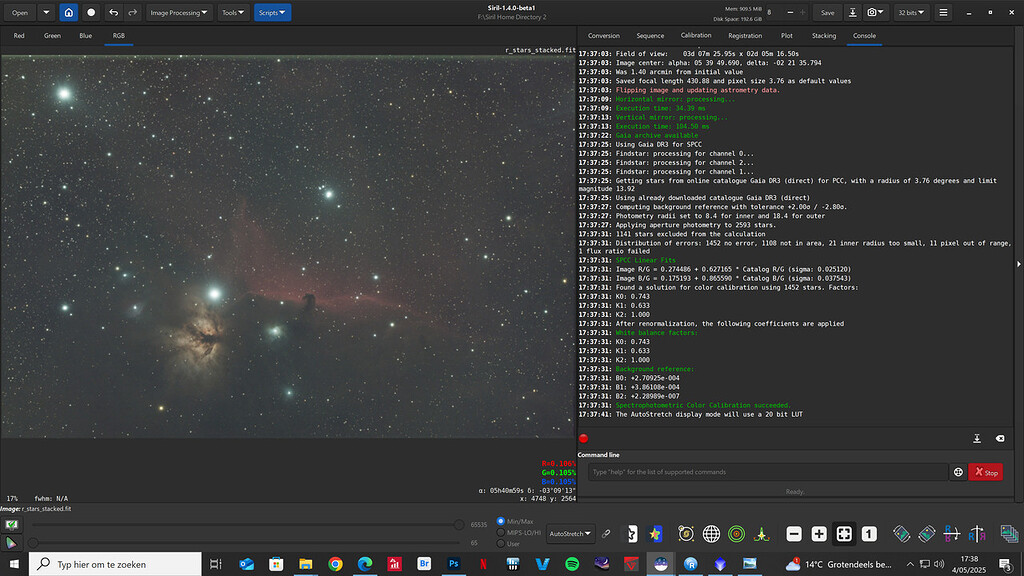Toggle astrometric annotations with the globe icon
Screen dimensions: 1024x576
tap(713, 533)
